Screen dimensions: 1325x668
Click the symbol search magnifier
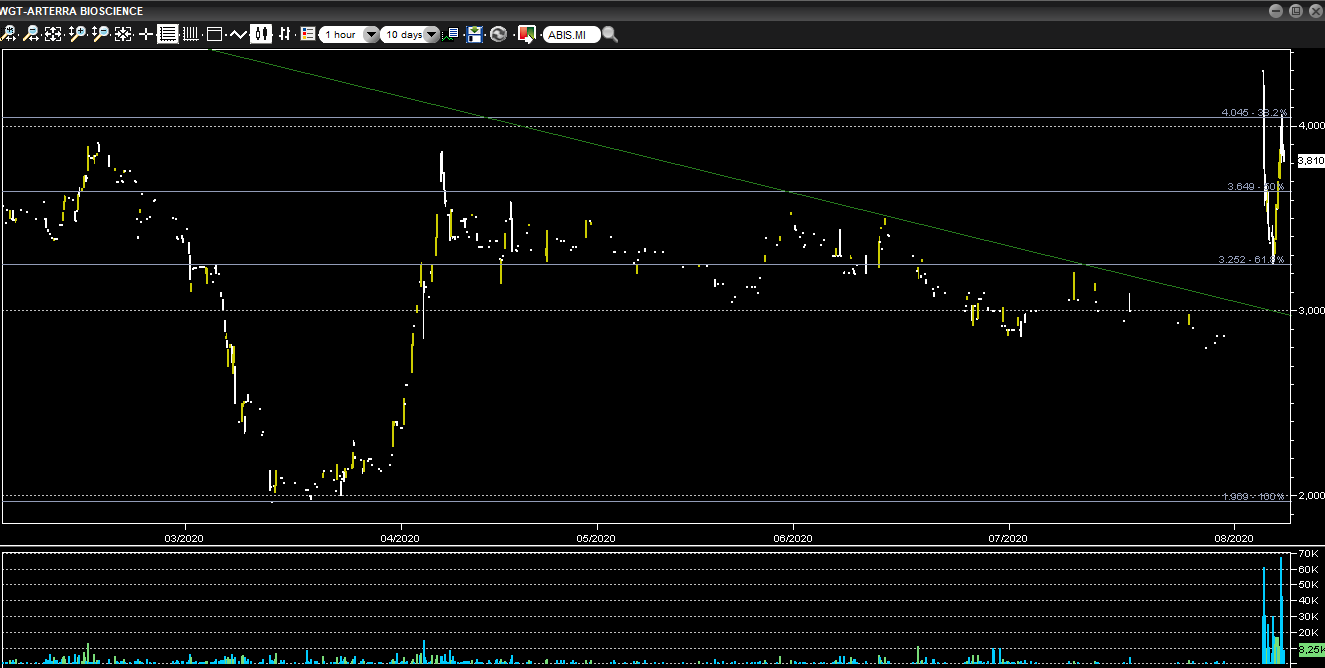[x=610, y=34]
